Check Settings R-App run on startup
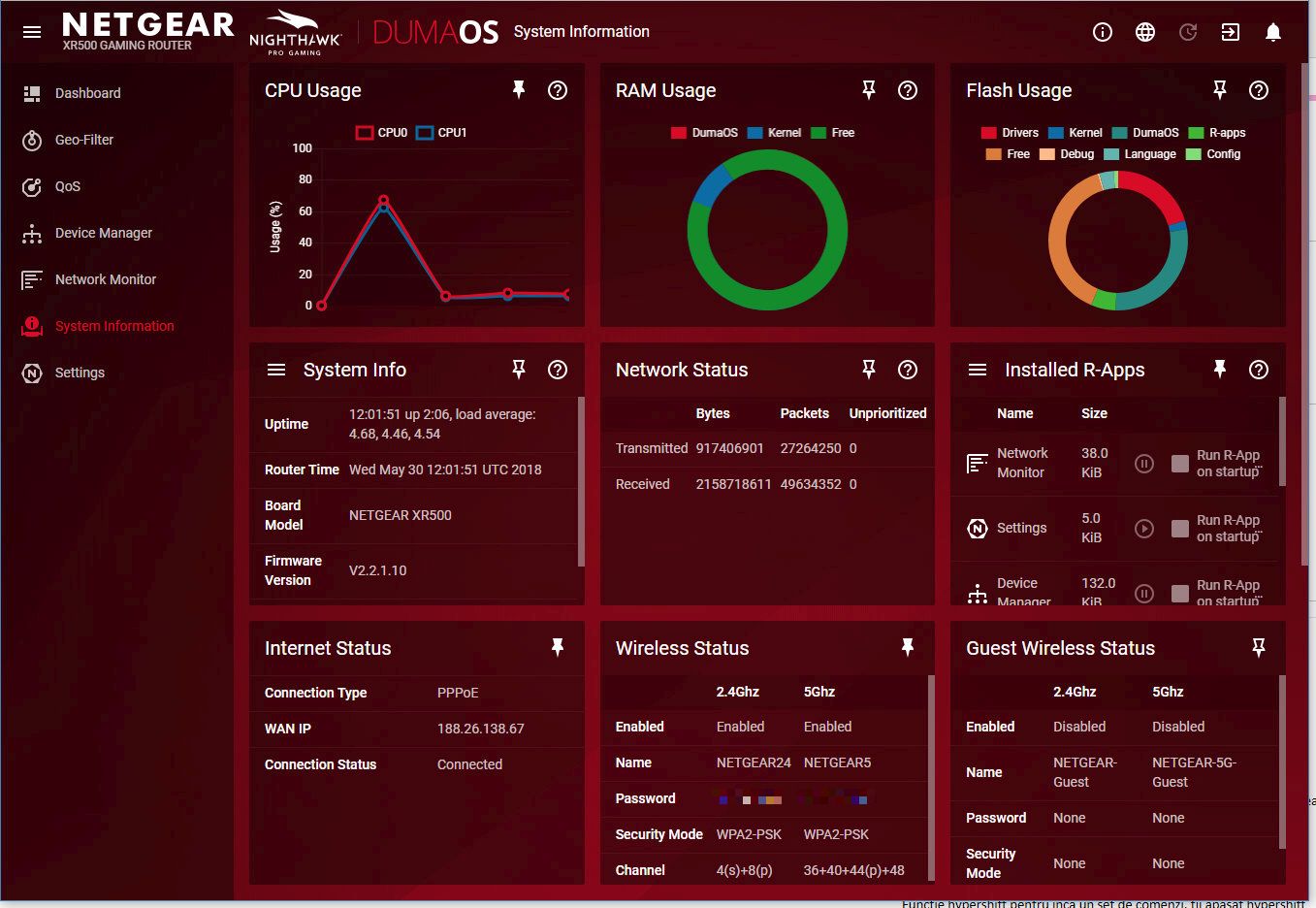This screenshot has width=1316, height=908. coord(1180,529)
